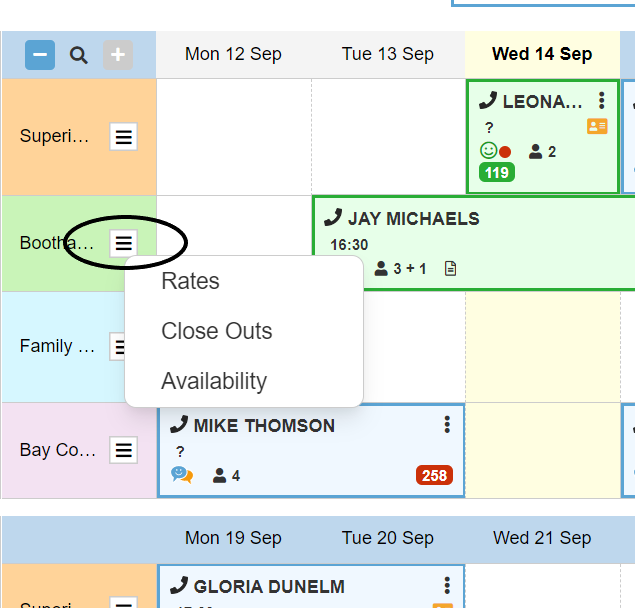Click the orange ID card icon
This screenshot has width=635, height=608.
597,126
